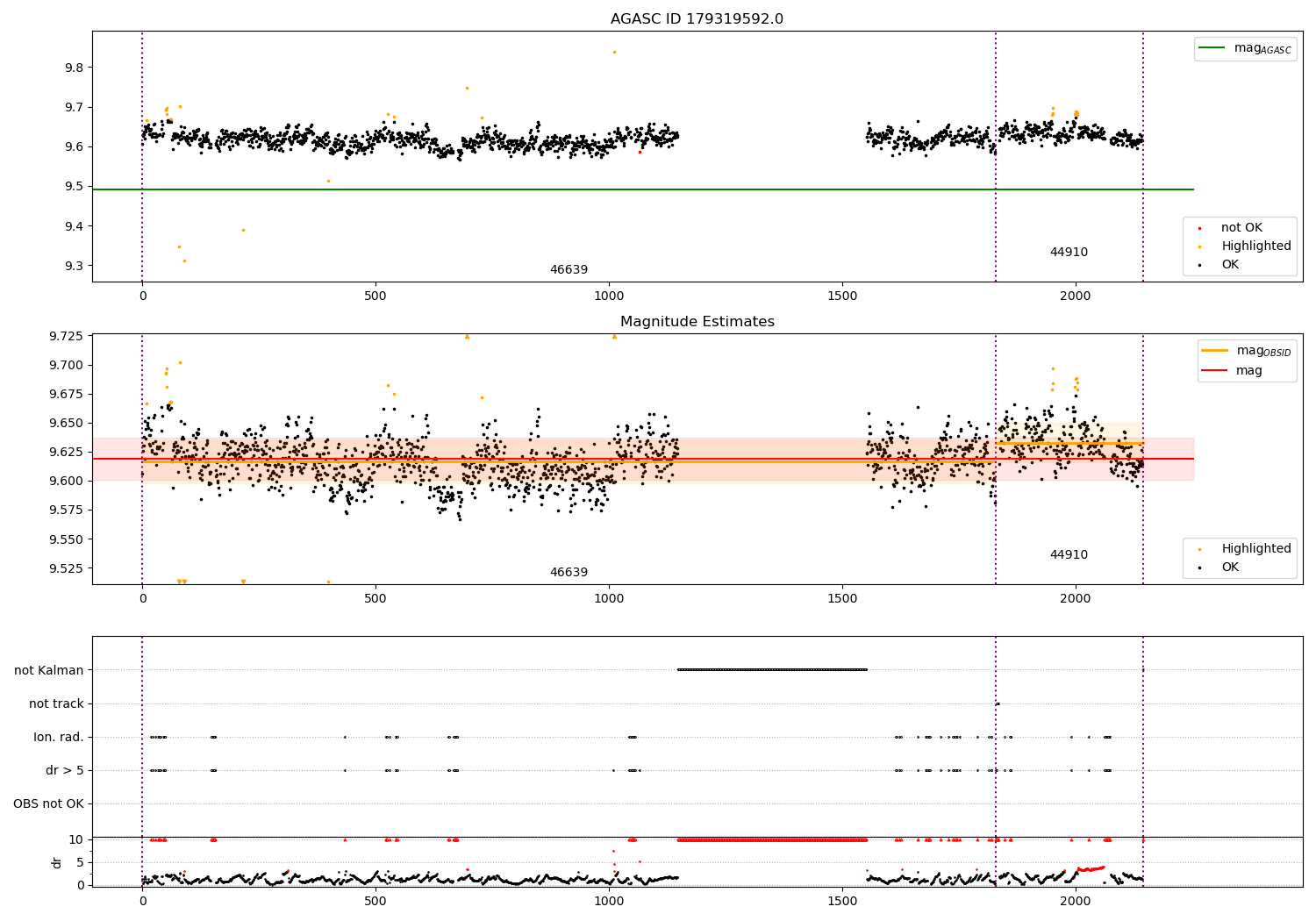Click the 9.8 y-axis tick in top plot
The height and width of the screenshot is (921, 1316).
[74, 68]
